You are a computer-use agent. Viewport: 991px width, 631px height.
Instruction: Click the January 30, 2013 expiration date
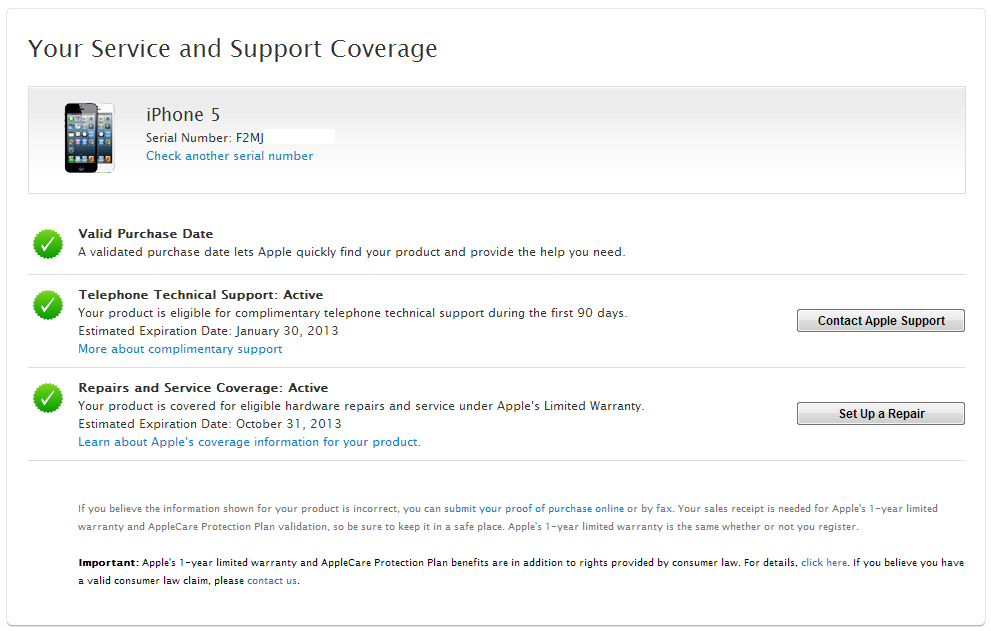[287, 331]
